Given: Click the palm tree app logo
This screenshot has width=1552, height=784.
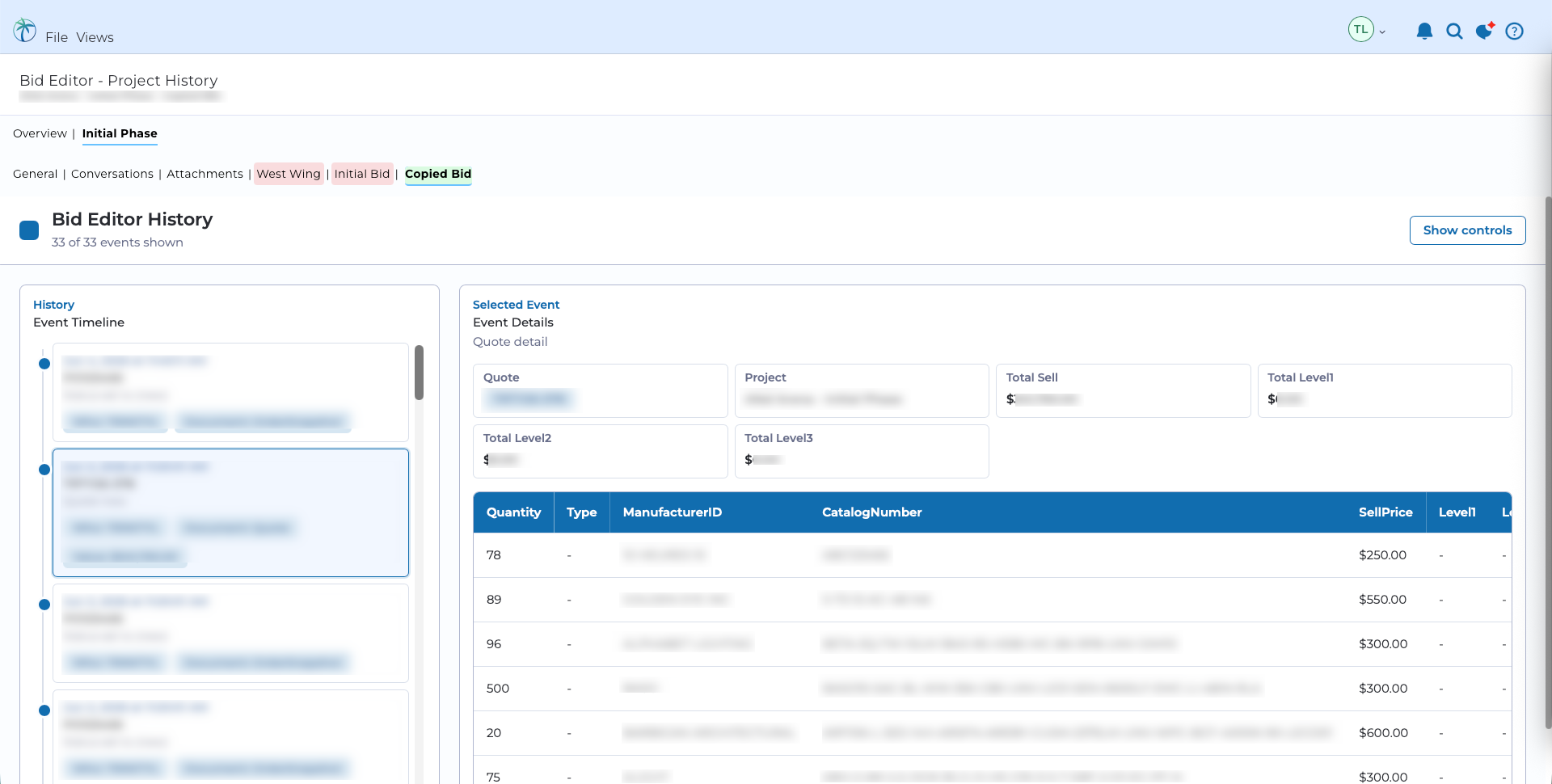Looking at the screenshot, I should (x=25, y=31).
